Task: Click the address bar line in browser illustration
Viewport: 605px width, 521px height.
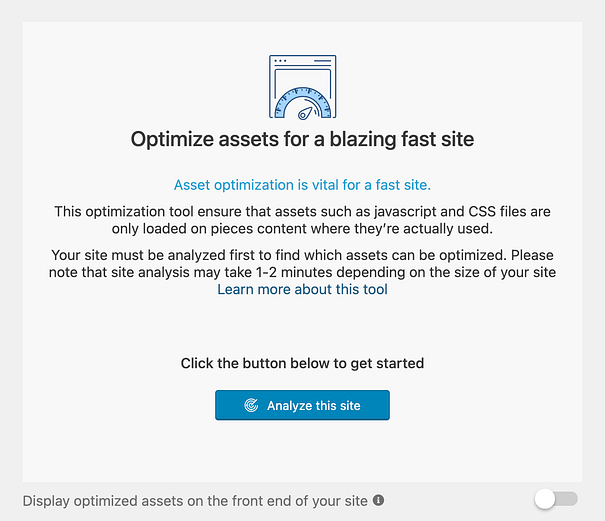Action: pos(322,61)
